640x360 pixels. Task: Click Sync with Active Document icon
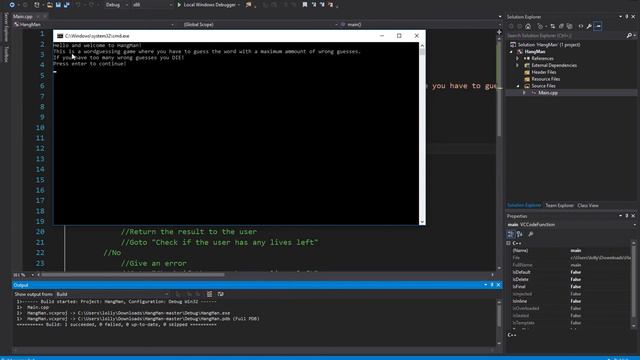tap(553, 26)
